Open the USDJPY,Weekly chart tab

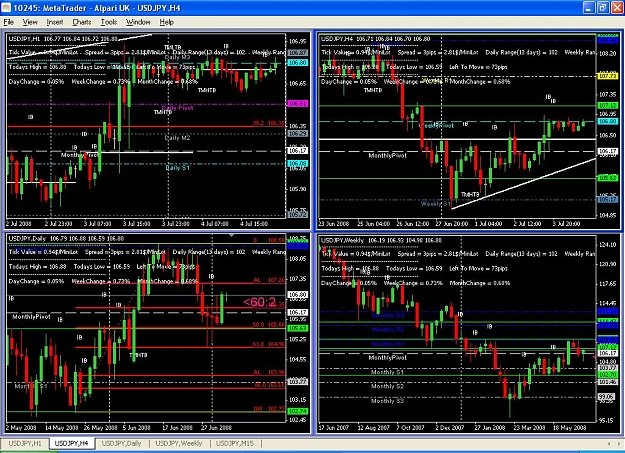point(179,443)
